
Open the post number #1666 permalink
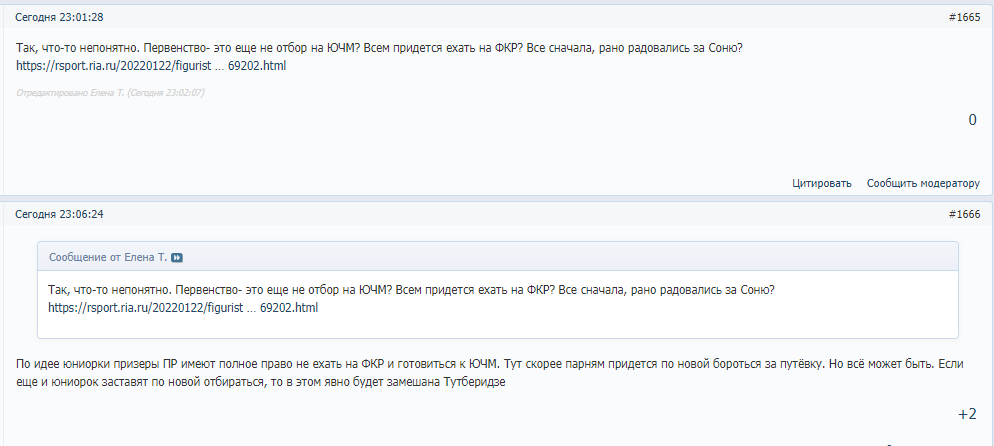(x=963, y=214)
